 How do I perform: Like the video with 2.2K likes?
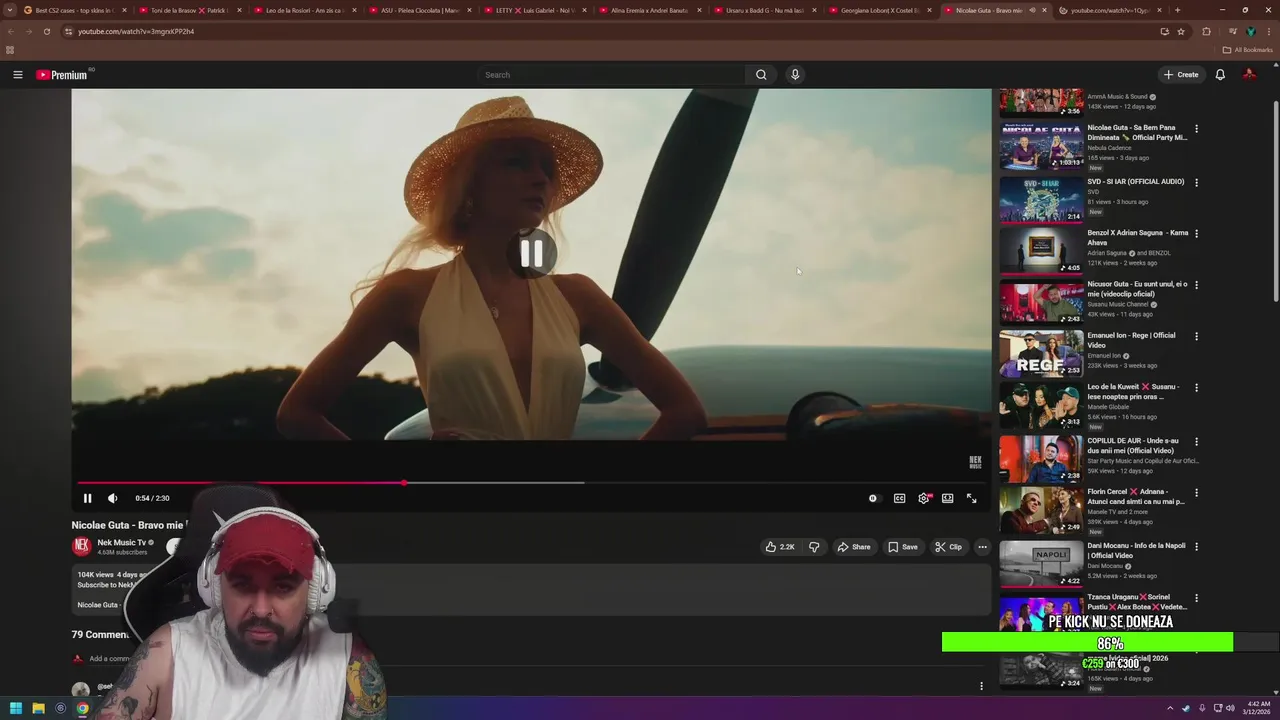[x=780, y=547]
